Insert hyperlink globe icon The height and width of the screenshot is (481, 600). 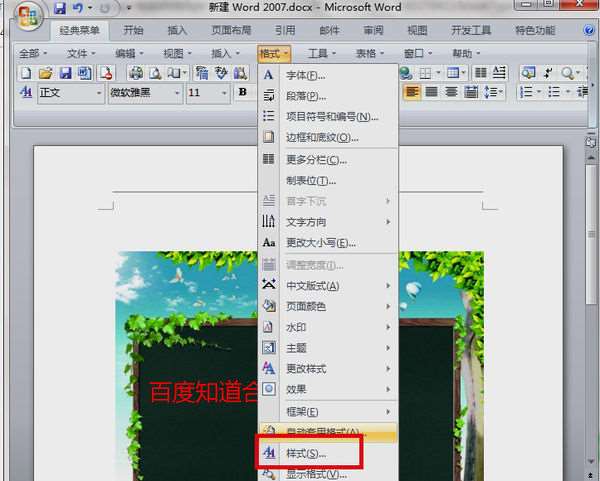405,73
